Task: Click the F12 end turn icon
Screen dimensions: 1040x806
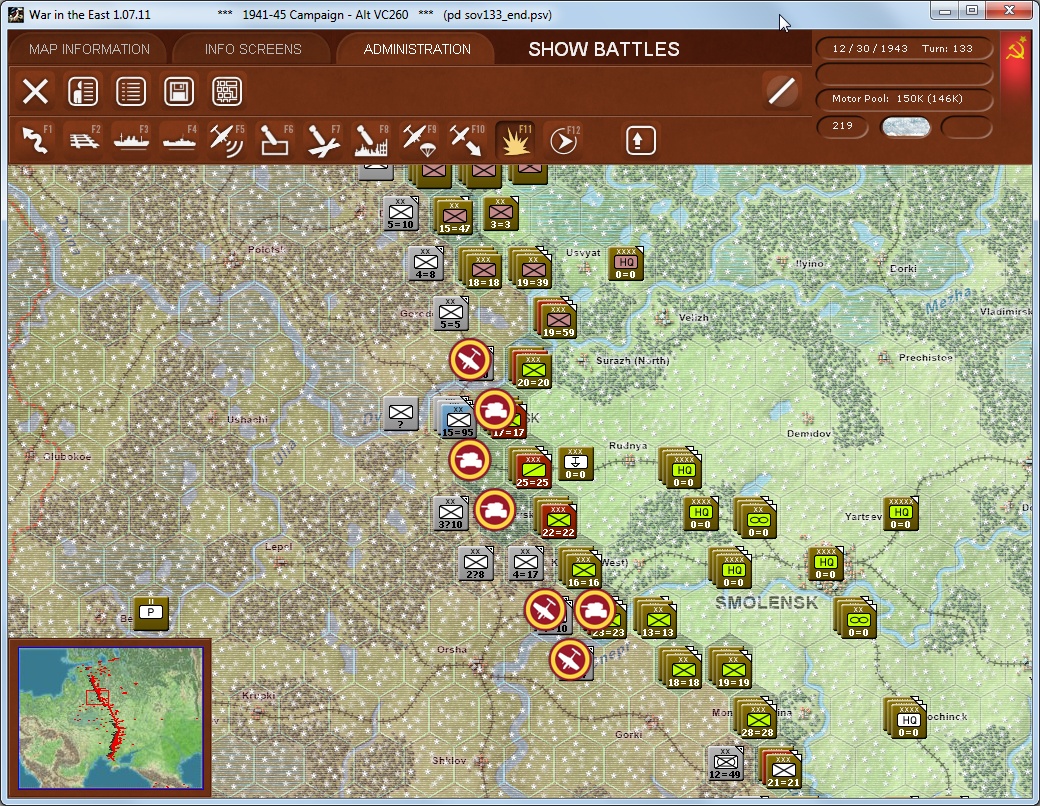Action: [564, 140]
